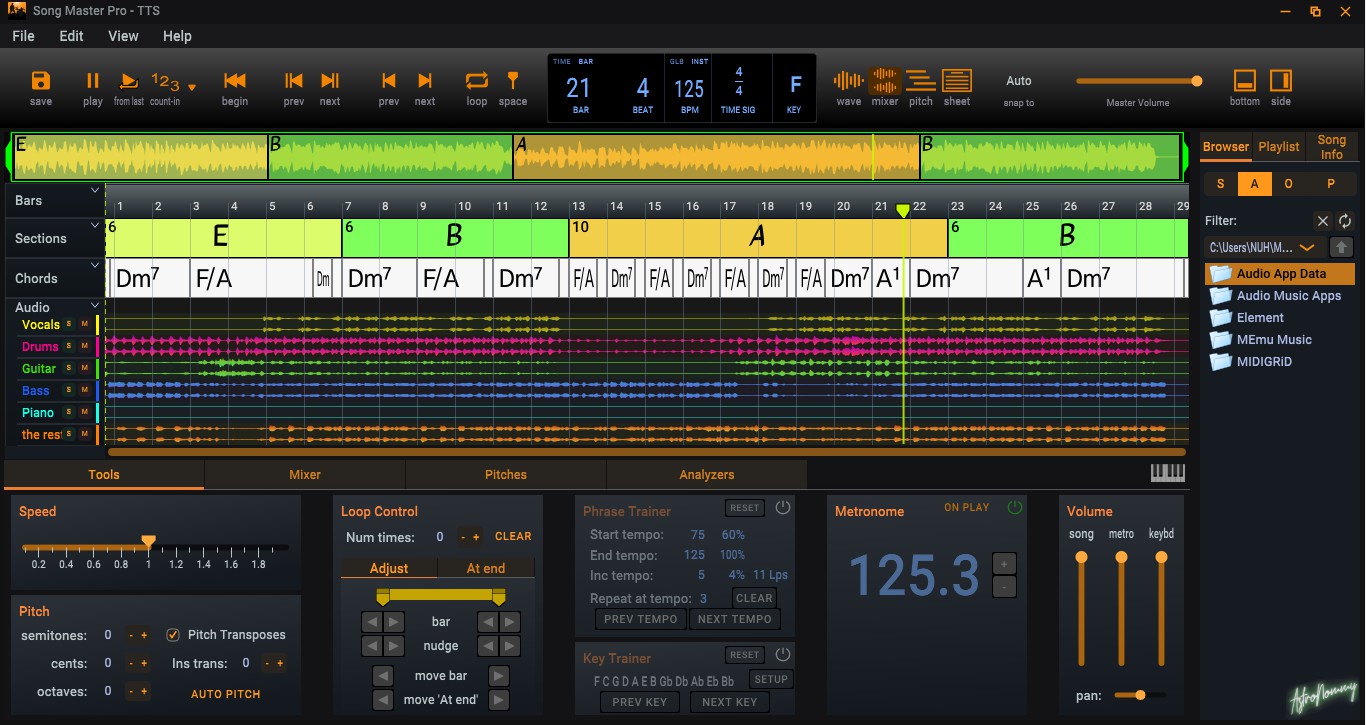Viewport: 1366px width, 725px height.
Task: Click the TIME SIG 4/4 display
Action: [739, 87]
